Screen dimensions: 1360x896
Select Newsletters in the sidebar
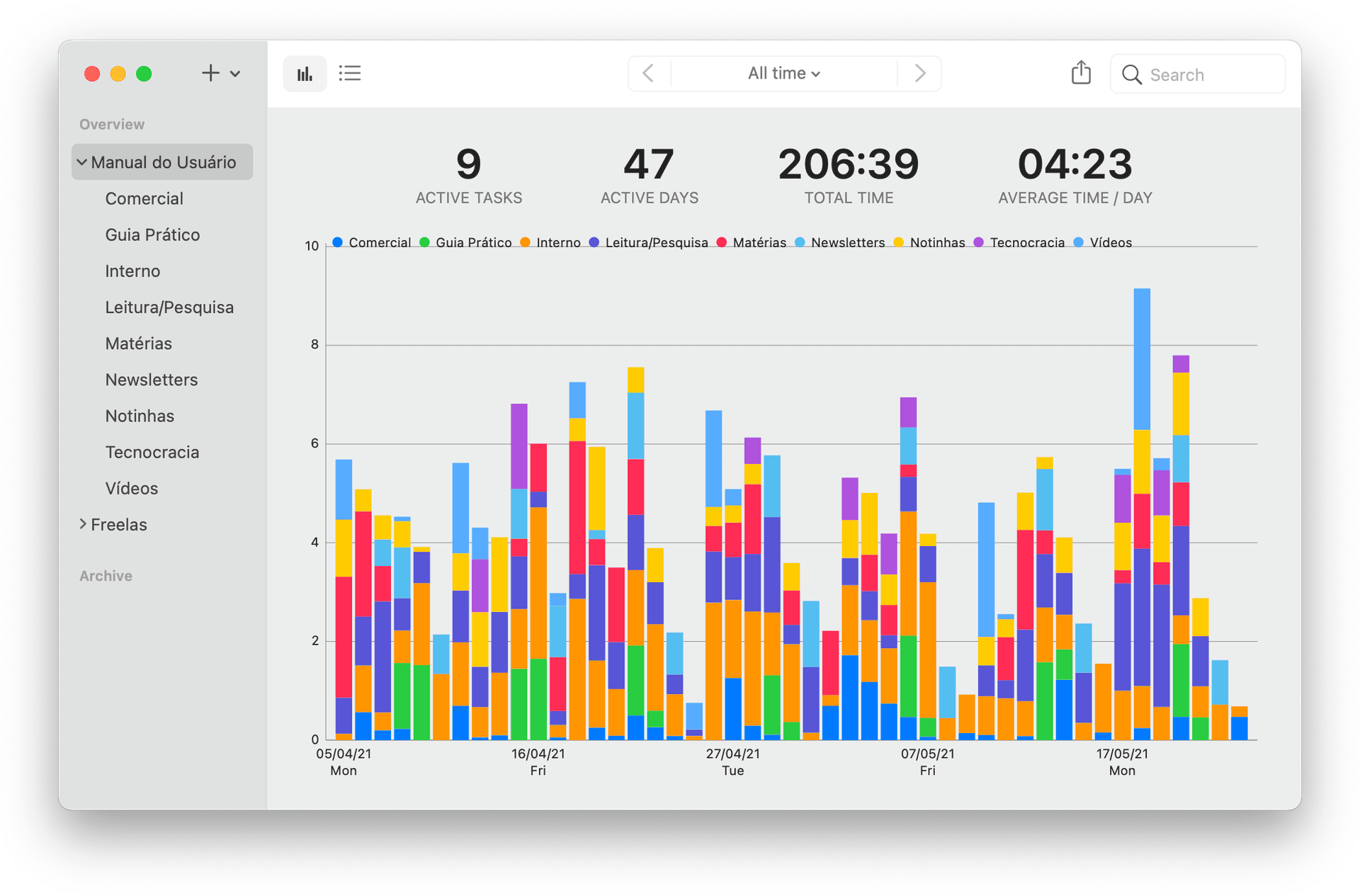click(x=151, y=380)
